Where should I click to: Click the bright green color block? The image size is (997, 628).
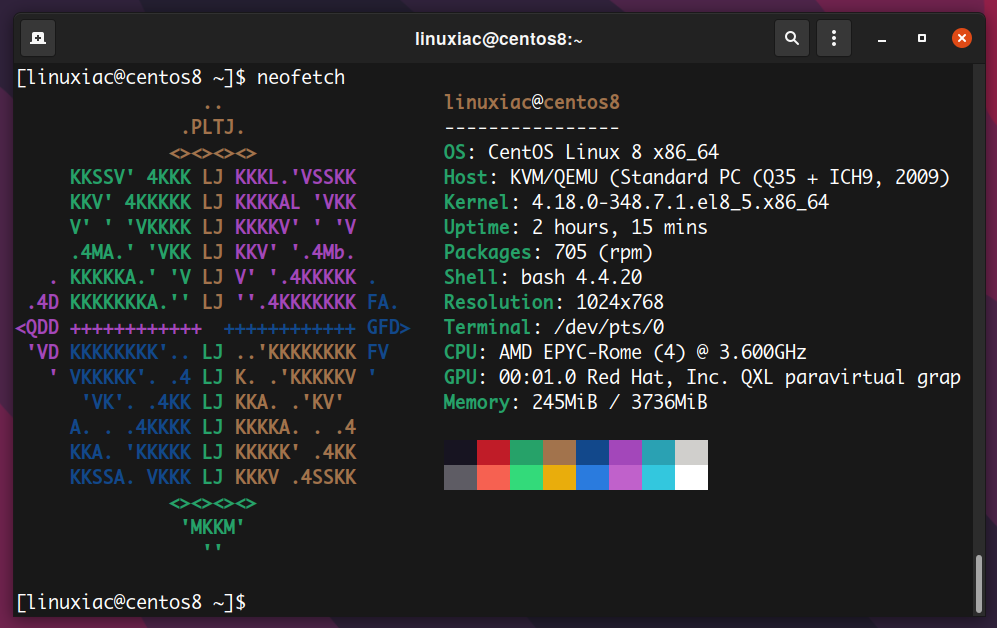[526, 477]
